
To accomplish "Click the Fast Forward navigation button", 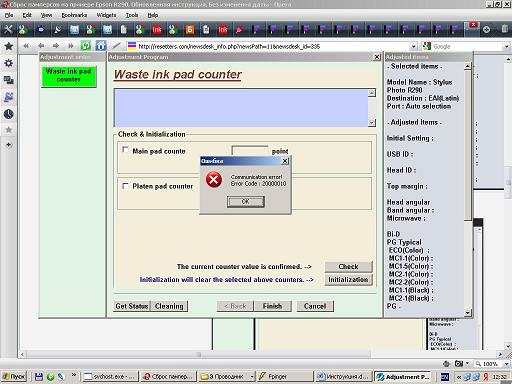I will 71,46.
